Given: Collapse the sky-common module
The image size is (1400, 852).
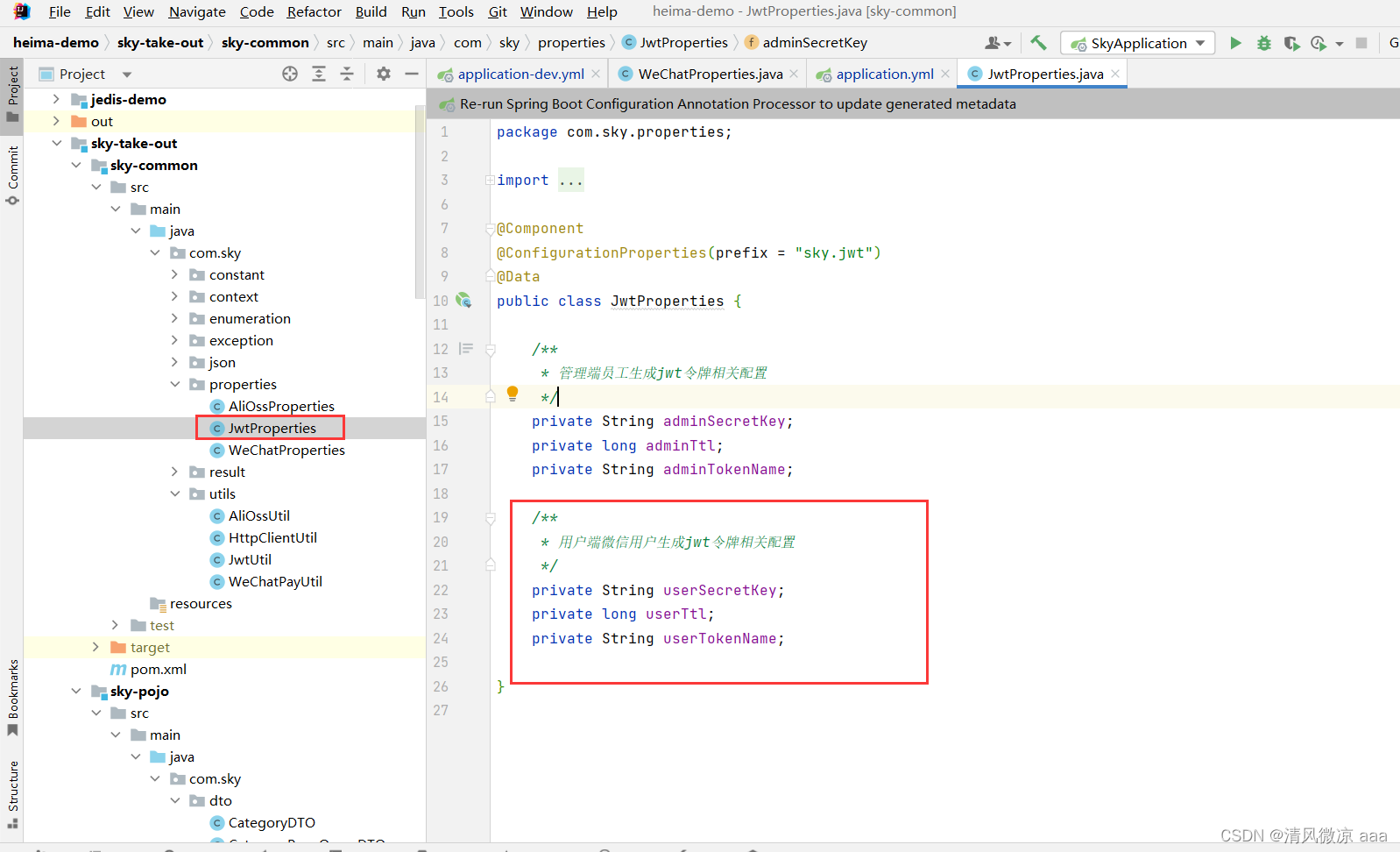Looking at the screenshot, I should pyautogui.click(x=76, y=165).
